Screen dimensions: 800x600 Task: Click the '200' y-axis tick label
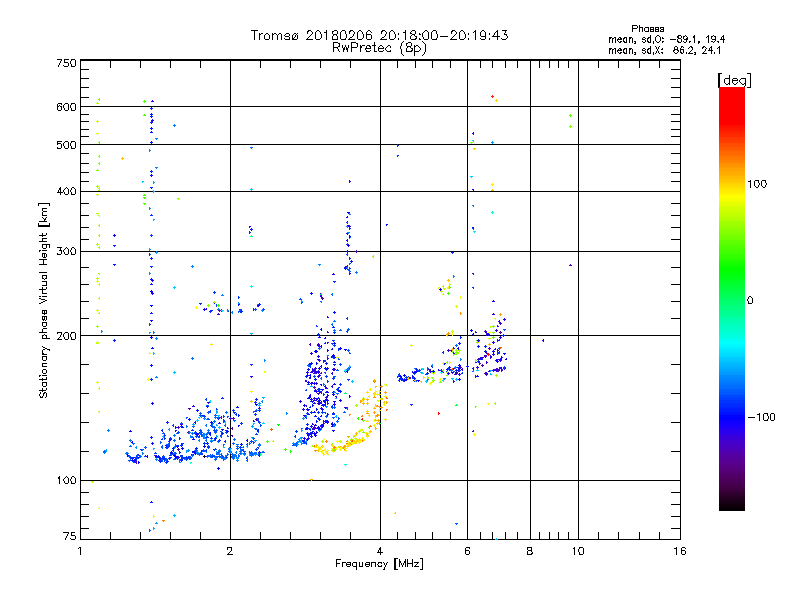66,336
